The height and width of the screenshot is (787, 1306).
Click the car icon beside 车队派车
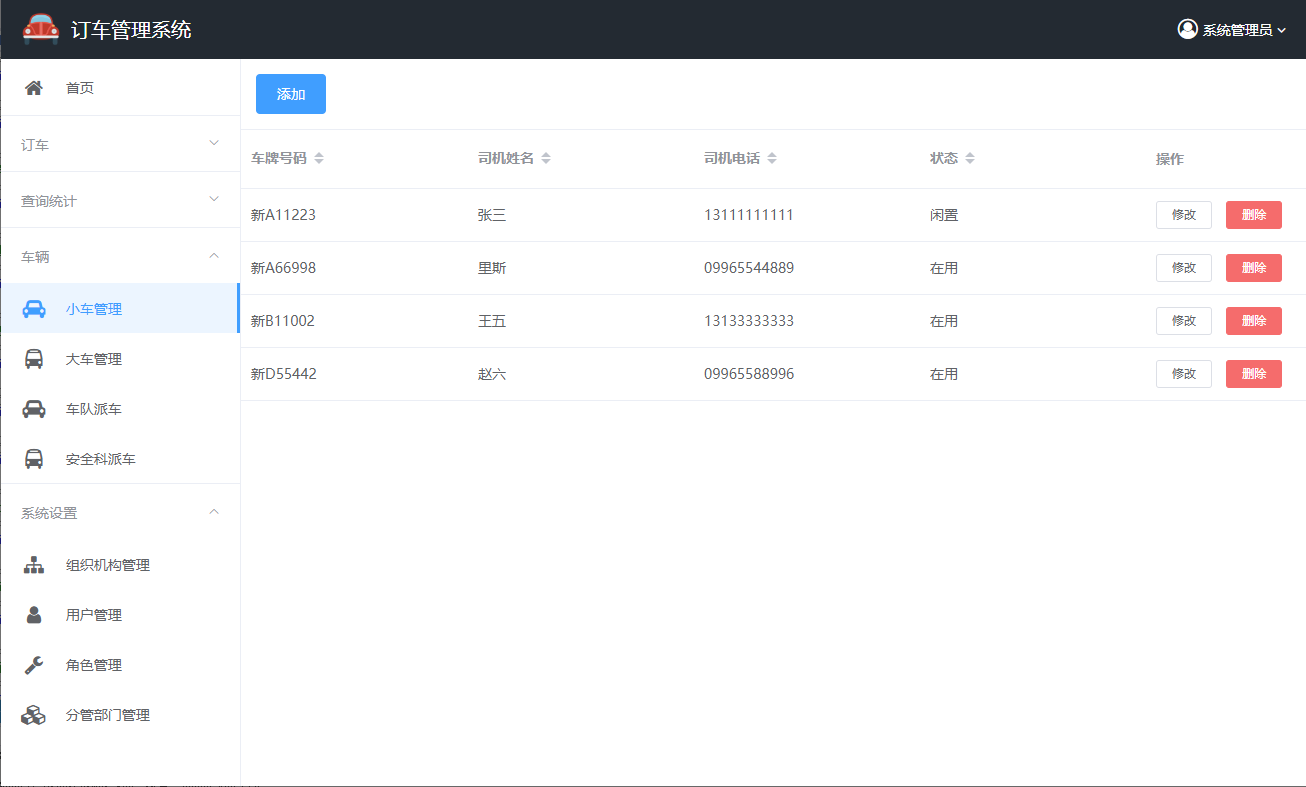(x=34, y=409)
